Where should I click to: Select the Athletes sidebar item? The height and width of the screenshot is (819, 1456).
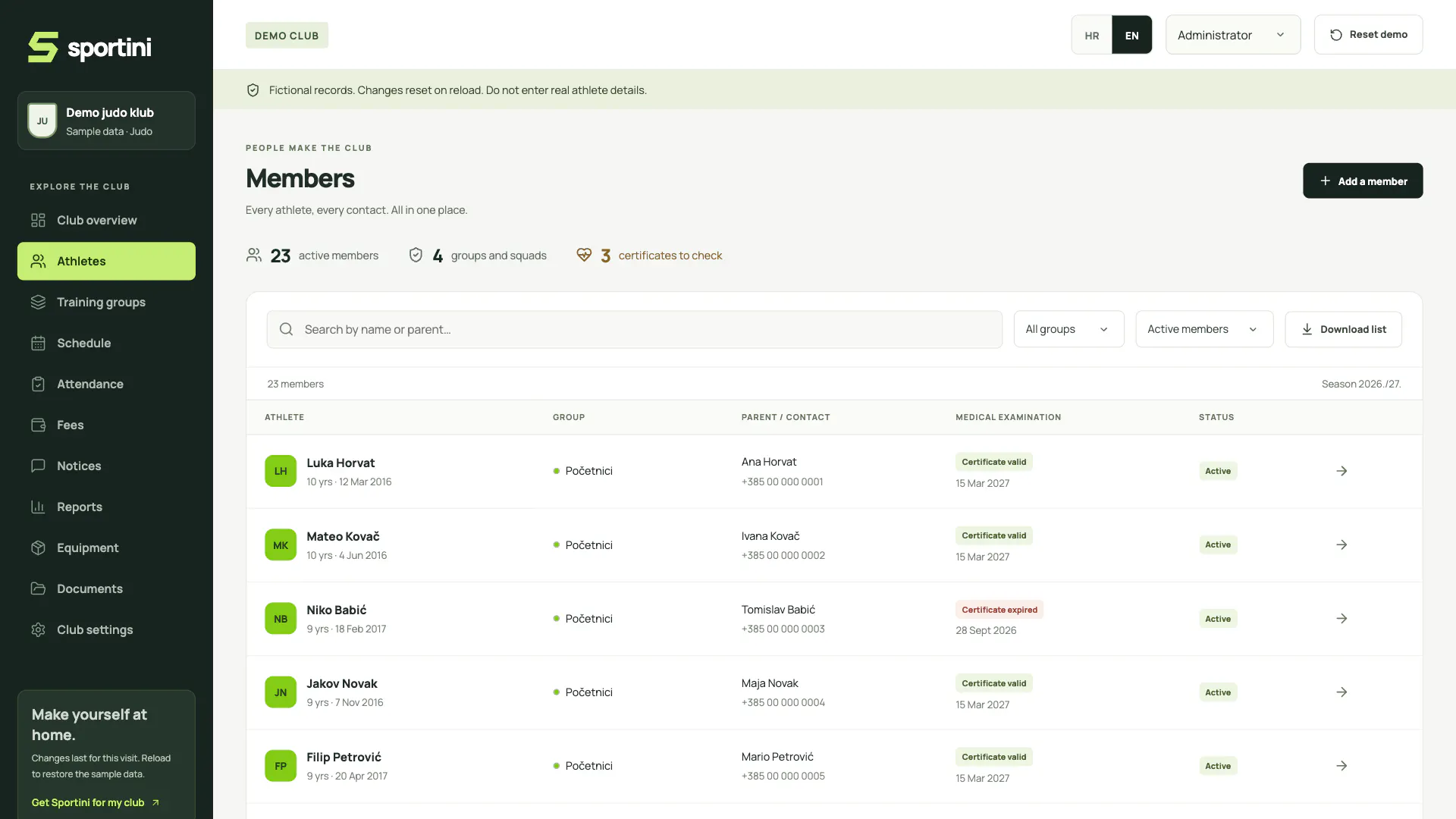(106, 261)
